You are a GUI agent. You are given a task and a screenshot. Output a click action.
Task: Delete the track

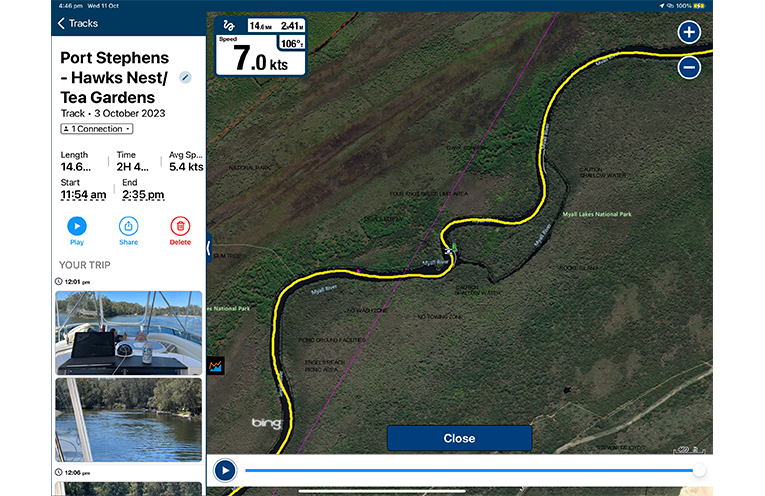(180, 231)
